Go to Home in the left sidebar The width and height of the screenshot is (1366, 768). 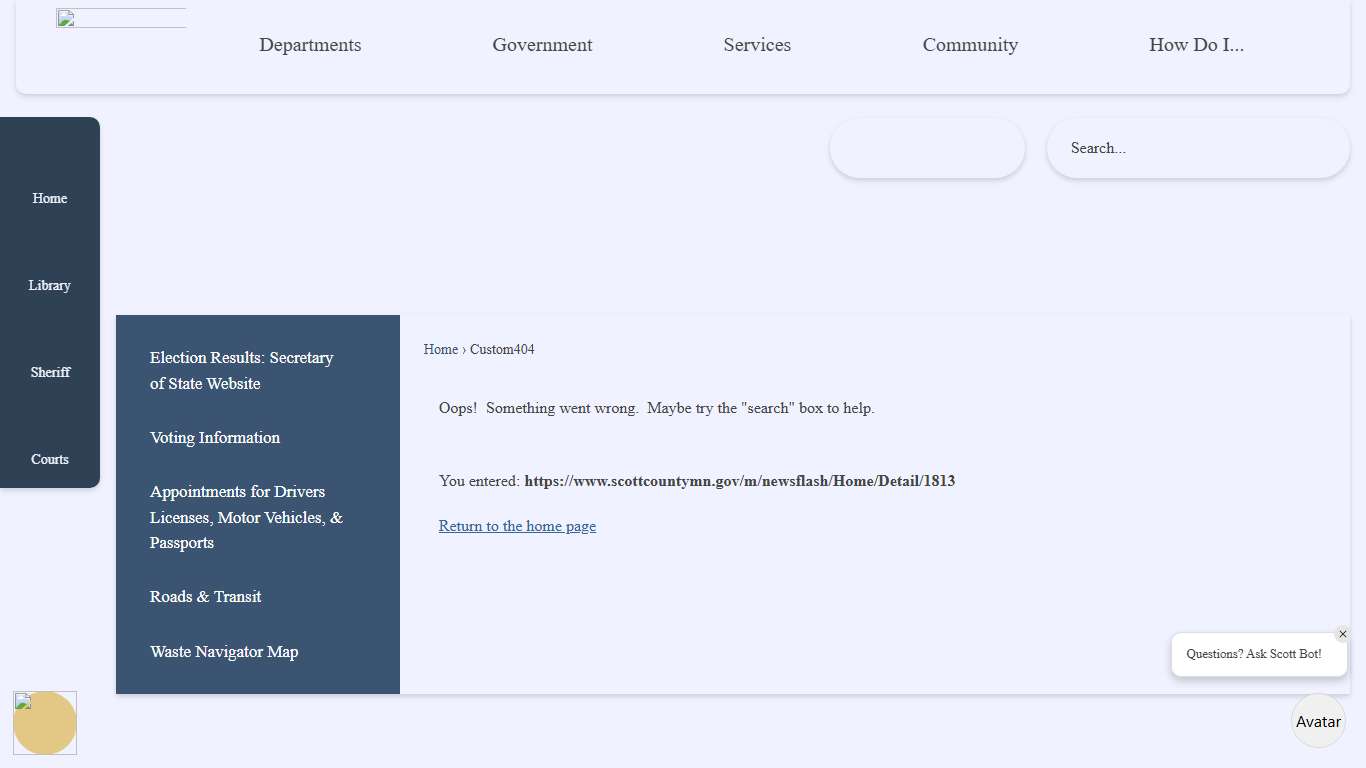point(50,198)
